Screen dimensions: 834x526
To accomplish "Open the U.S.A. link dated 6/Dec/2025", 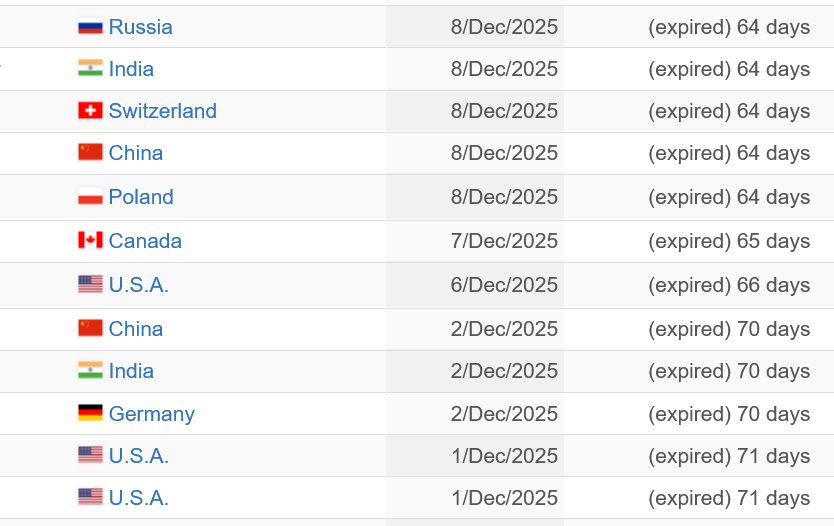I will click(x=138, y=285).
